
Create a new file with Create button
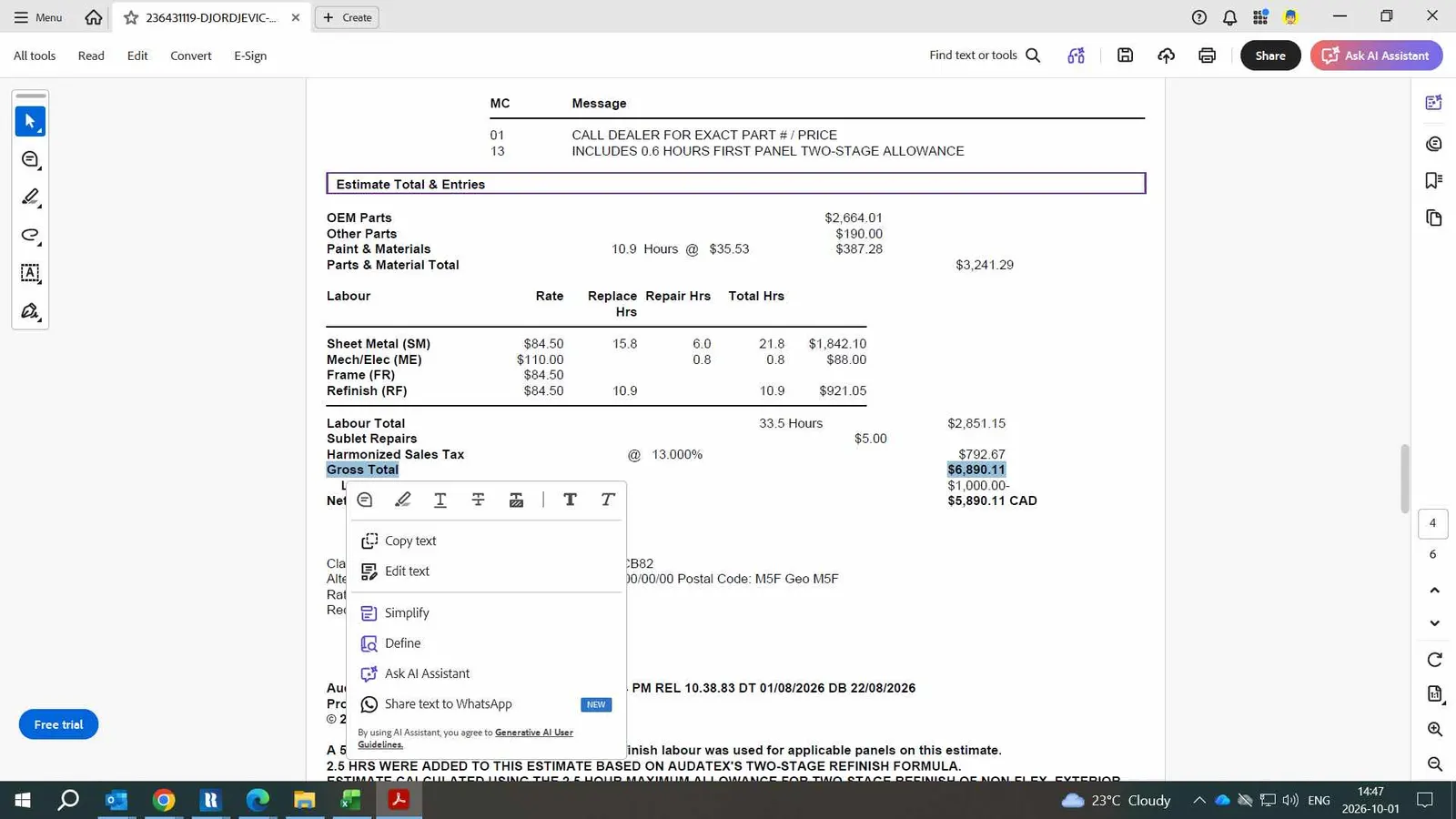coord(348,17)
